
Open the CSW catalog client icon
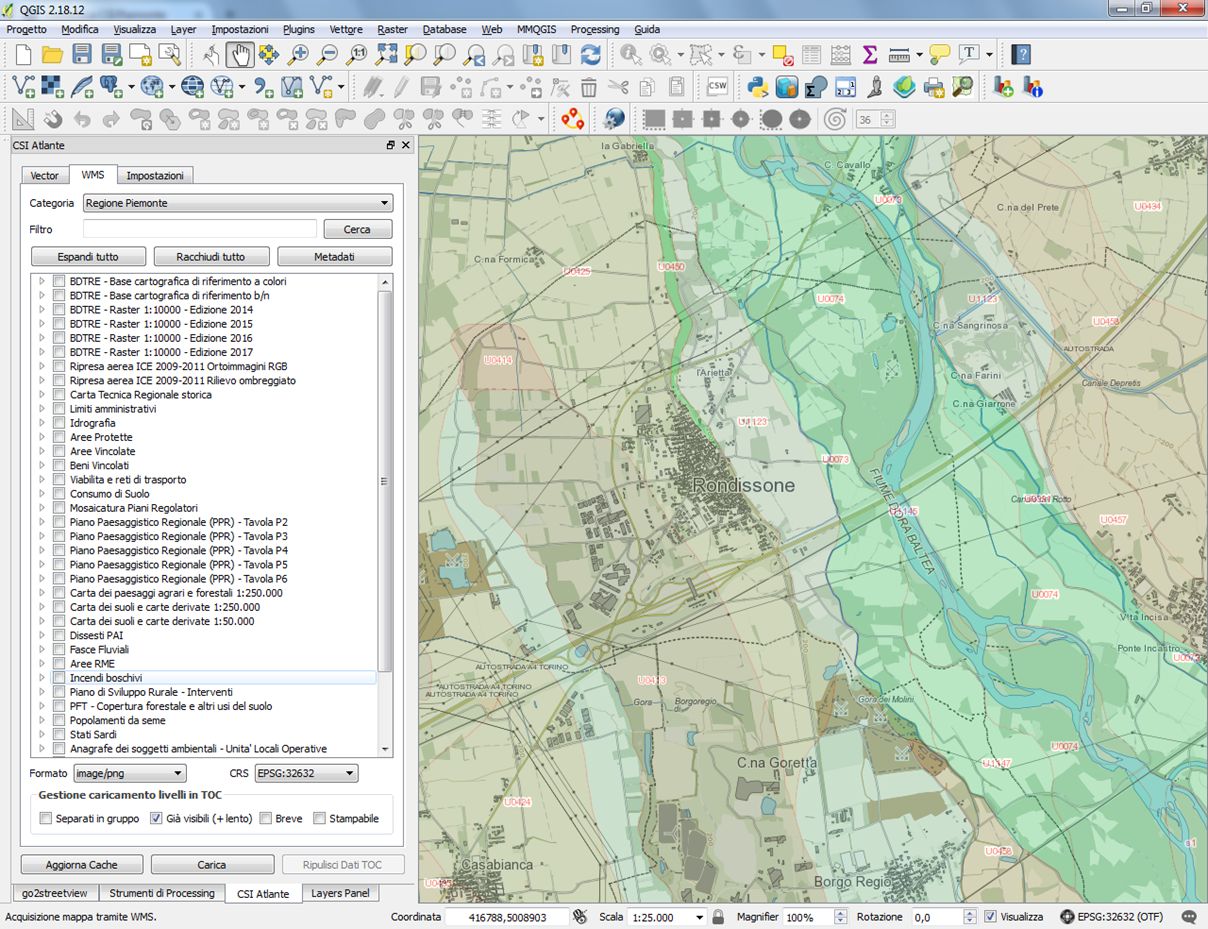[x=717, y=87]
